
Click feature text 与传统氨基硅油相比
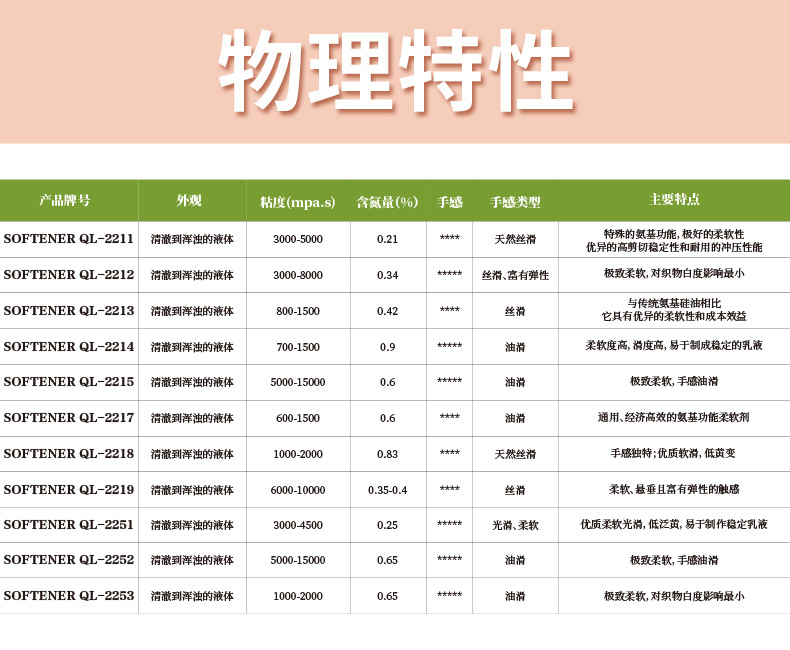tap(674, 303)
